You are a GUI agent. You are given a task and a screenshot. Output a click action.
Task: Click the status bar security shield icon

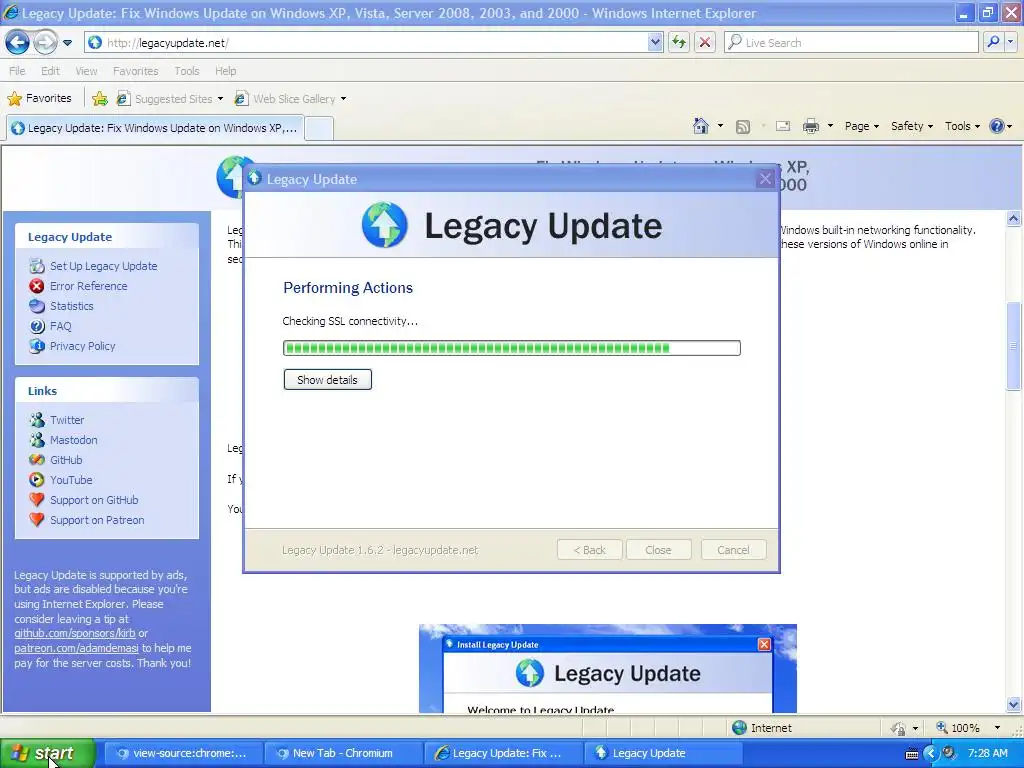coord(899,728)
